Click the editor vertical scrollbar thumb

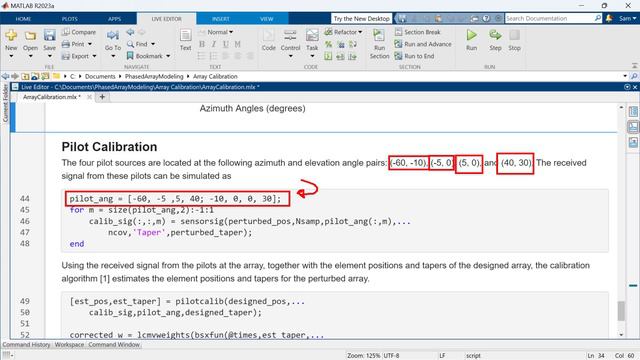pos(621,311)
